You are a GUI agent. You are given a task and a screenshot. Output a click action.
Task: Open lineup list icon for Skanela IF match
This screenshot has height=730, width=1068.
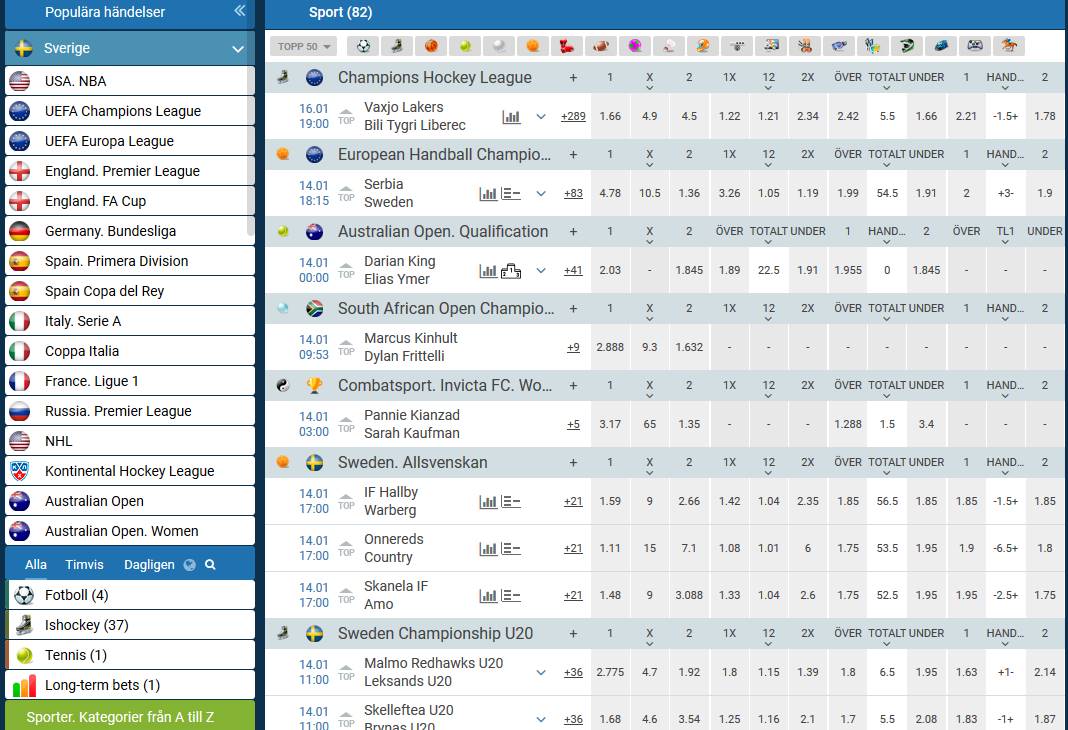click(511, 596)
